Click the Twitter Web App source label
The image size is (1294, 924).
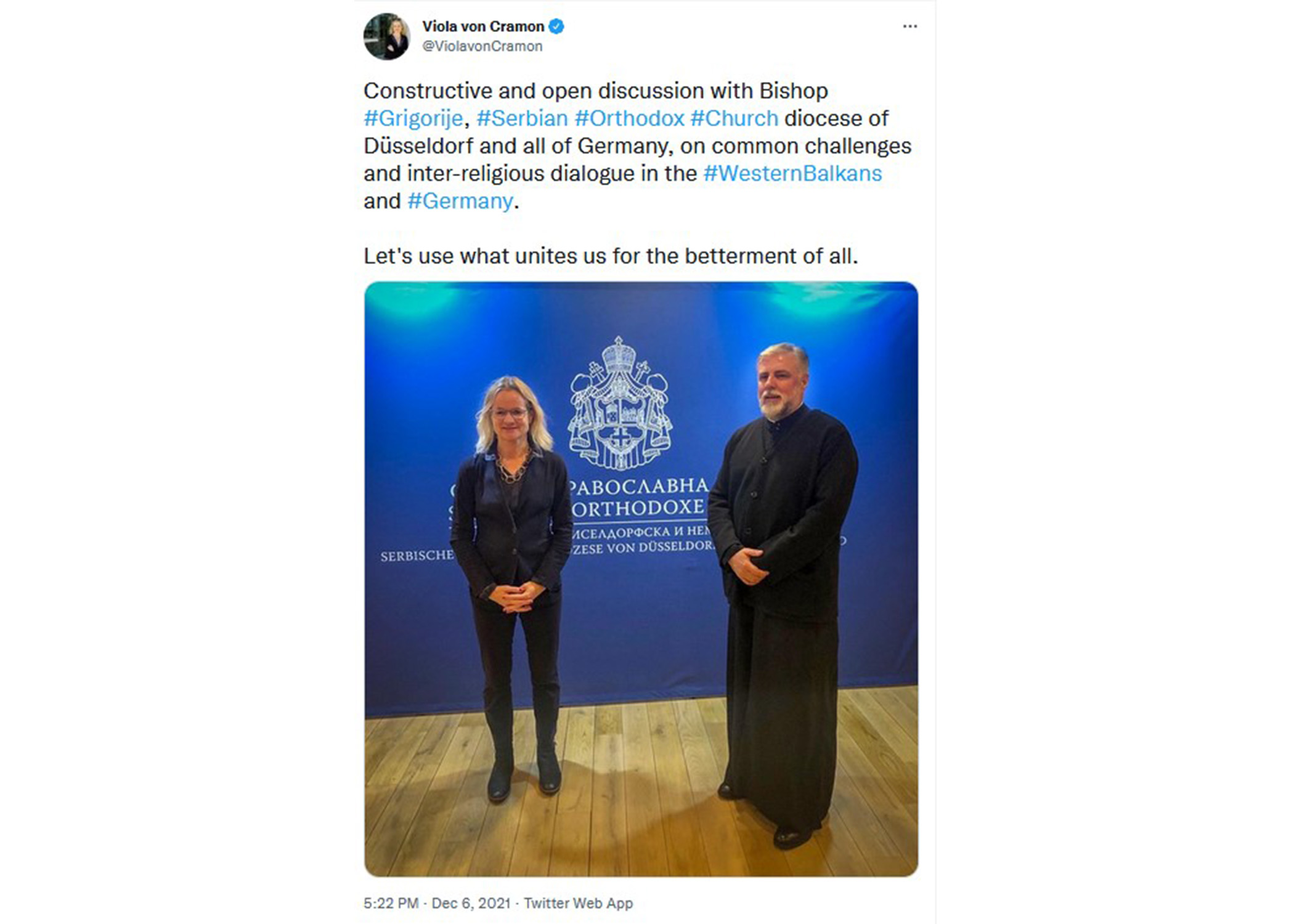coord(578,903)
